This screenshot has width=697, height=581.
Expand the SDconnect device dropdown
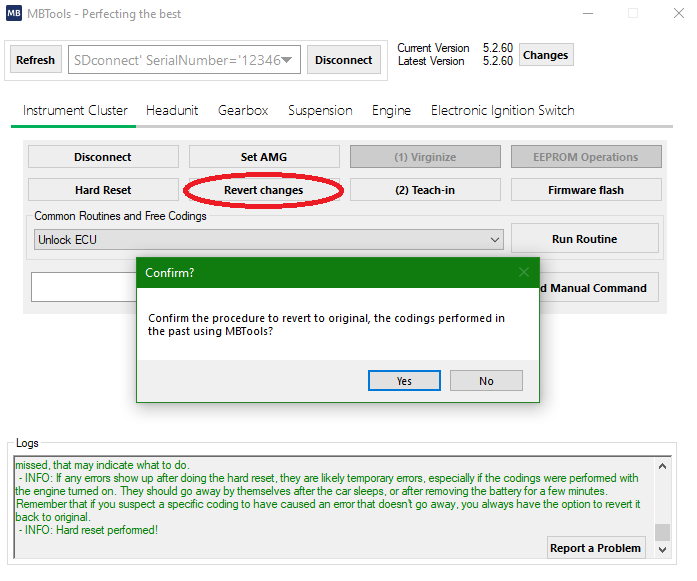coord(288,60)
